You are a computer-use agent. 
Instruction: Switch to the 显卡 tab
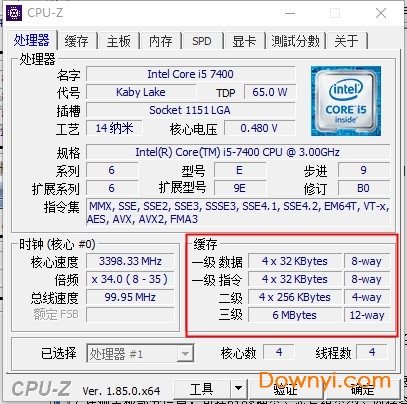(x=244, y=41)
